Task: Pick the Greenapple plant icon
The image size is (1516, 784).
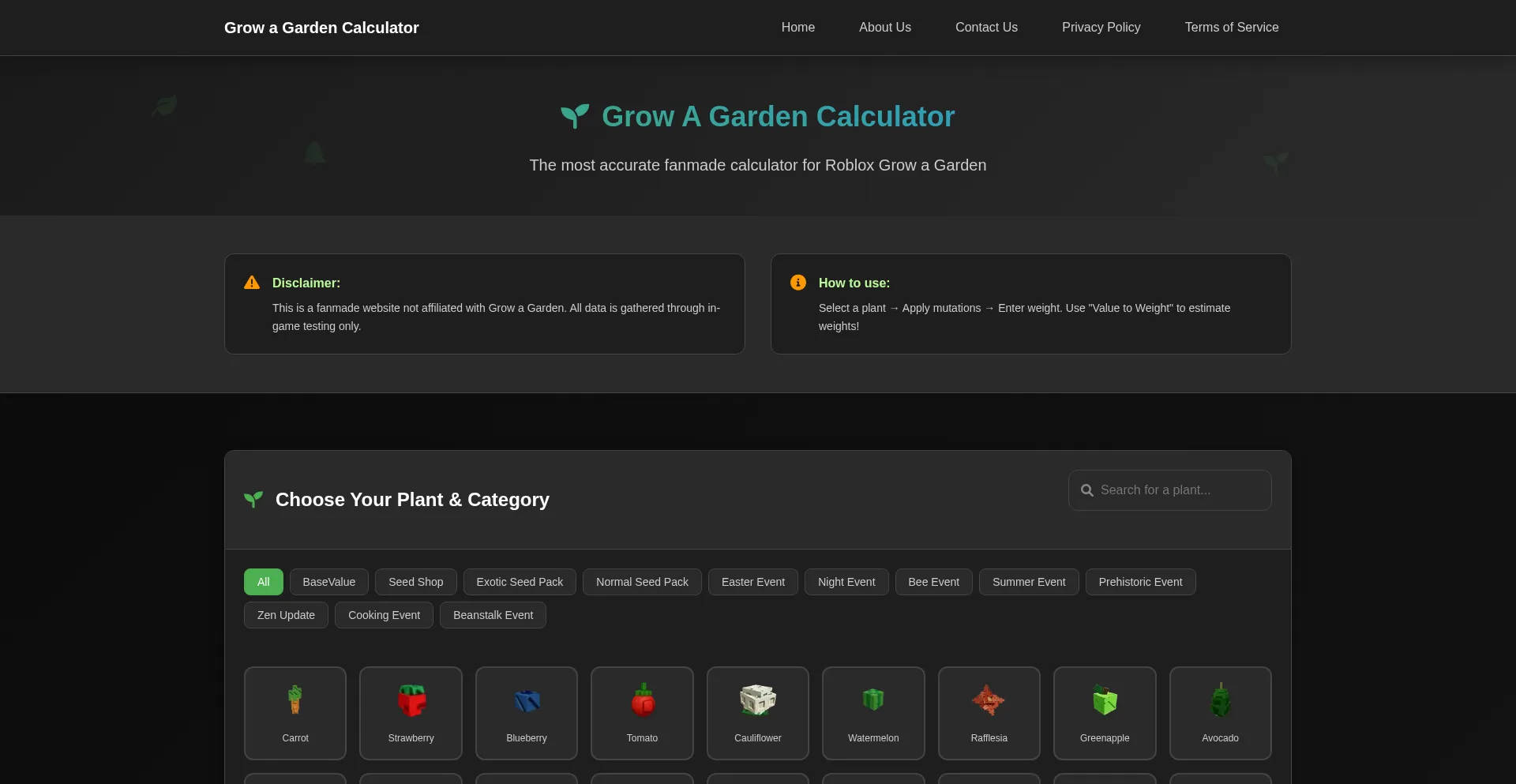Action: 1105,700
